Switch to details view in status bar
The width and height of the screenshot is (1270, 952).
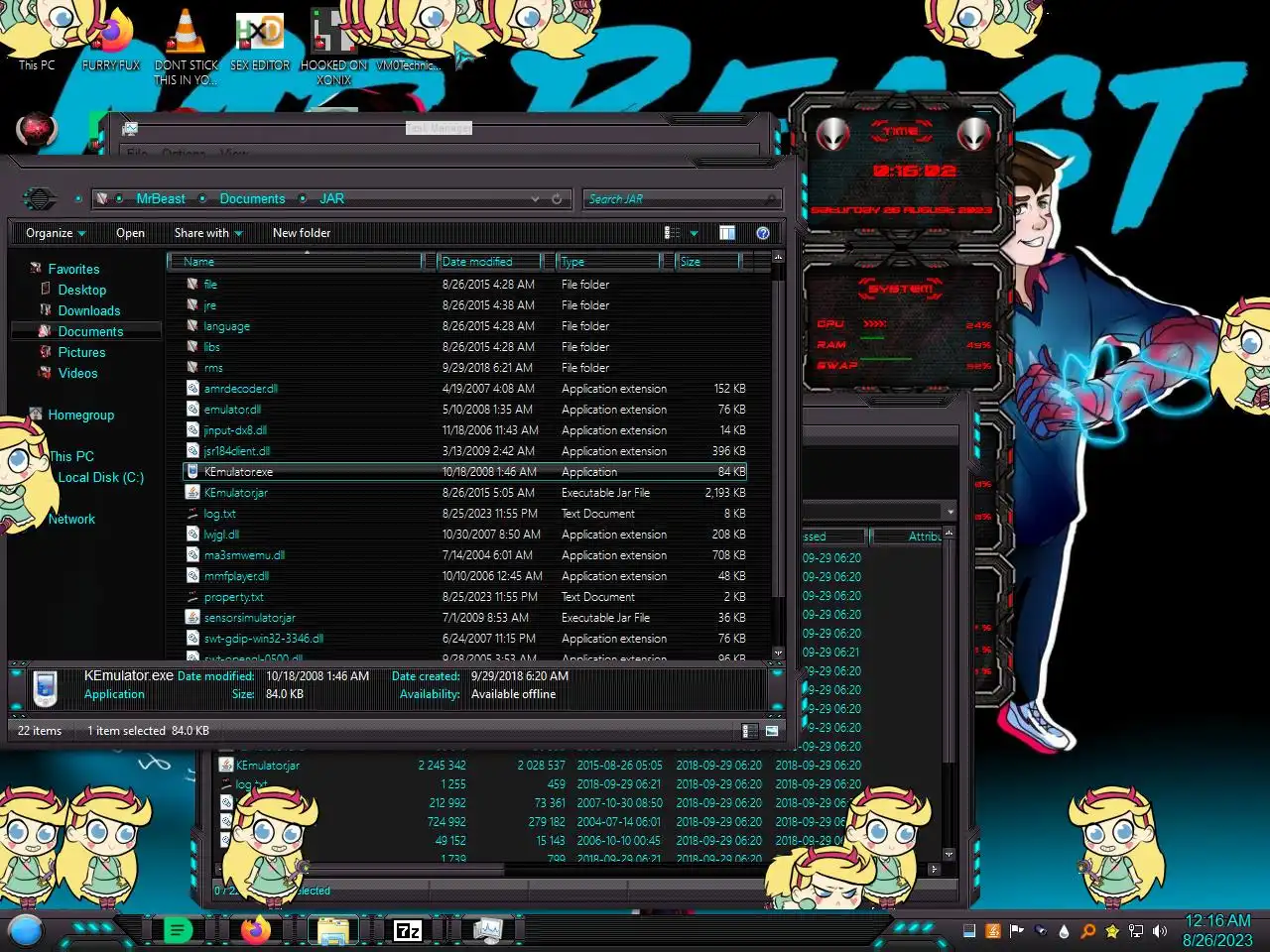[x=751, y=731]
